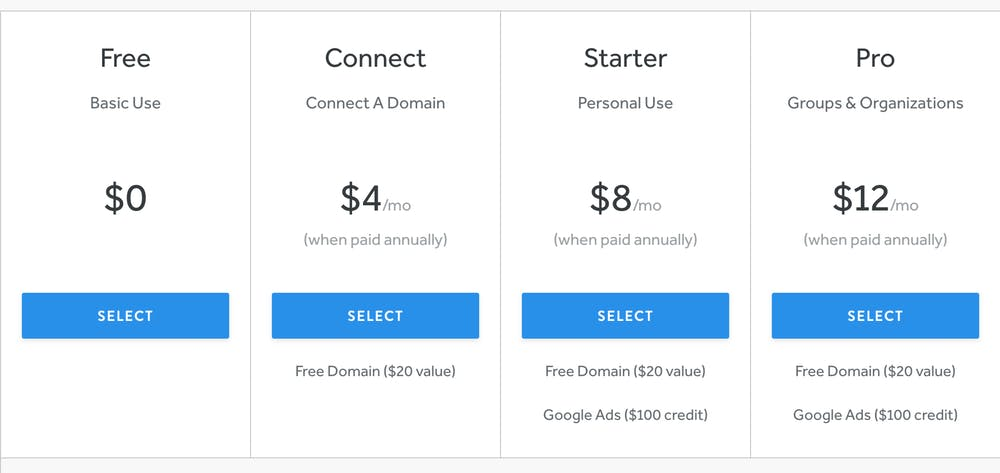
Task: Click the $4/mo price
Action: point(375,198)
